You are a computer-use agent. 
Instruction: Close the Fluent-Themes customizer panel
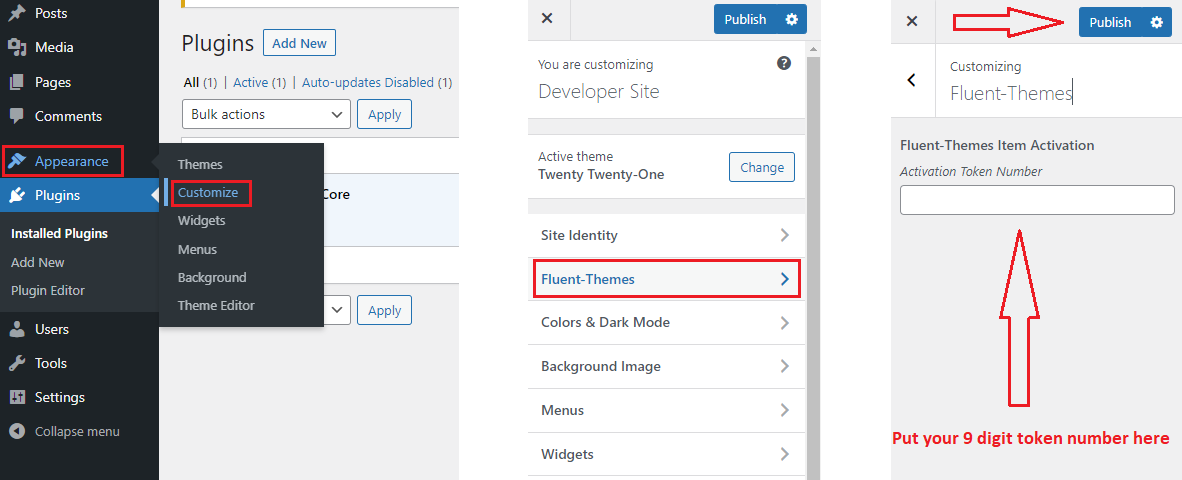912,21
